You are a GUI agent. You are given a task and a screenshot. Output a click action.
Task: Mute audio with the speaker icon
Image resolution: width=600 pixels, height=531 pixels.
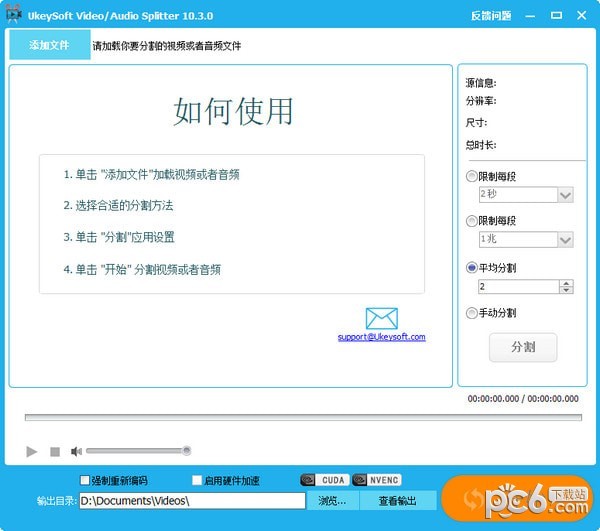[76, 452]
